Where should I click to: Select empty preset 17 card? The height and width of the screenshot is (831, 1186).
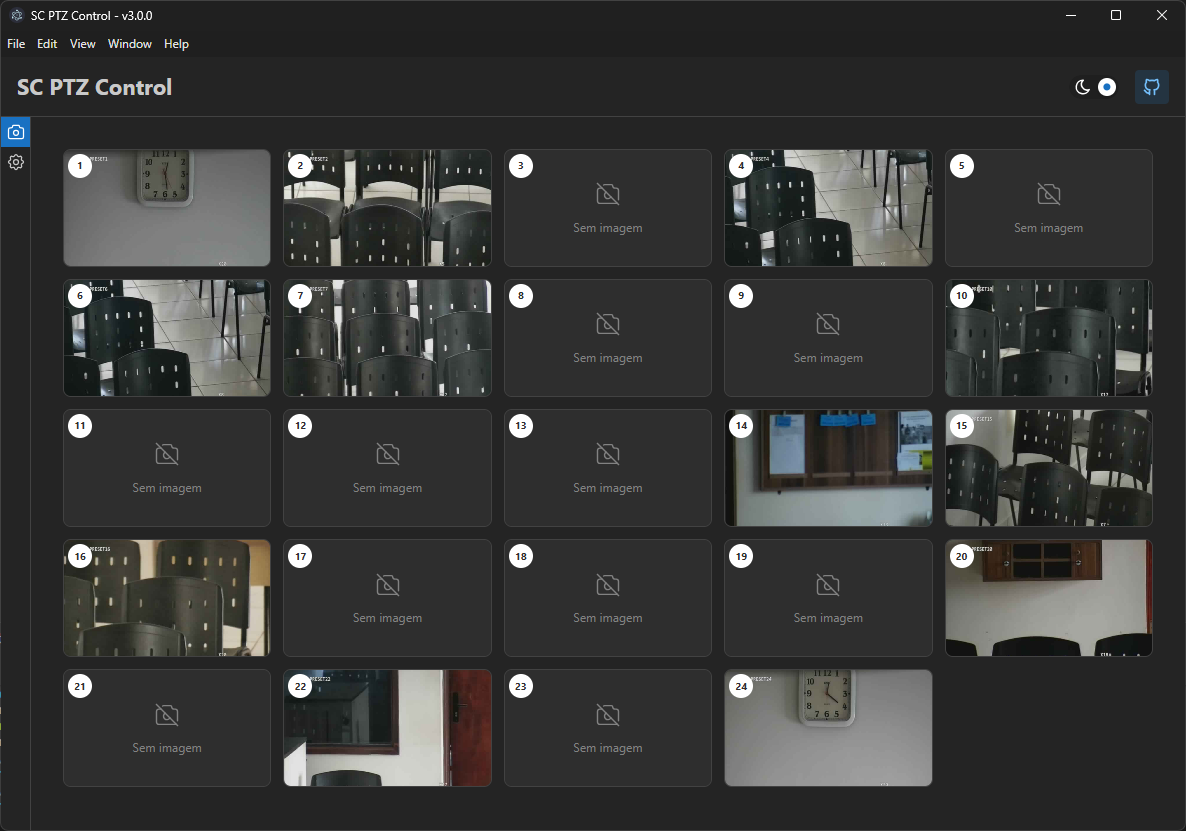point(387,598)
